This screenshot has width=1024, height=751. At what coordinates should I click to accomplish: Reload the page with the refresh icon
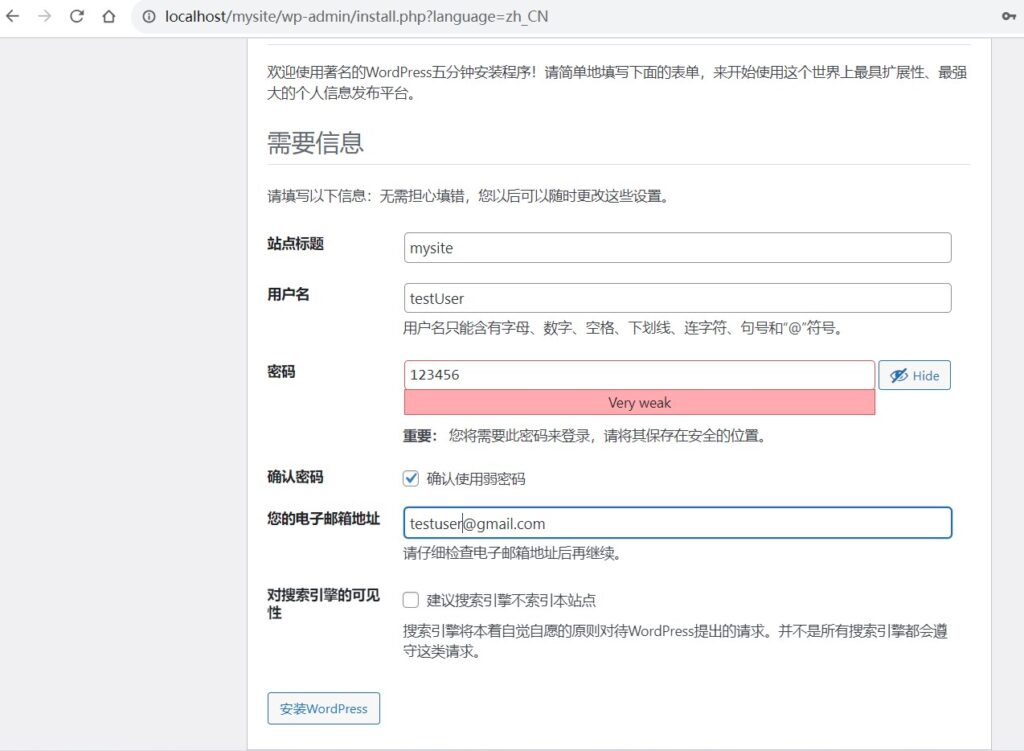[76, 16]
